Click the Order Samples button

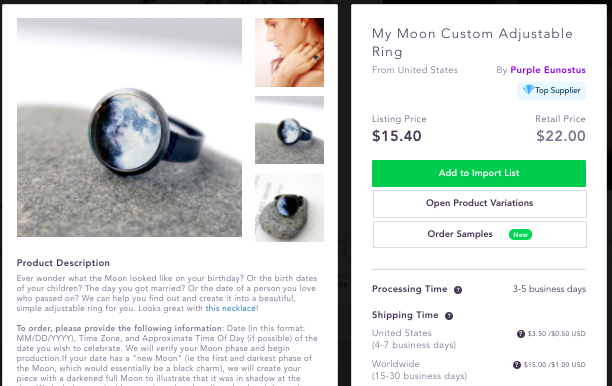(480, 234)
